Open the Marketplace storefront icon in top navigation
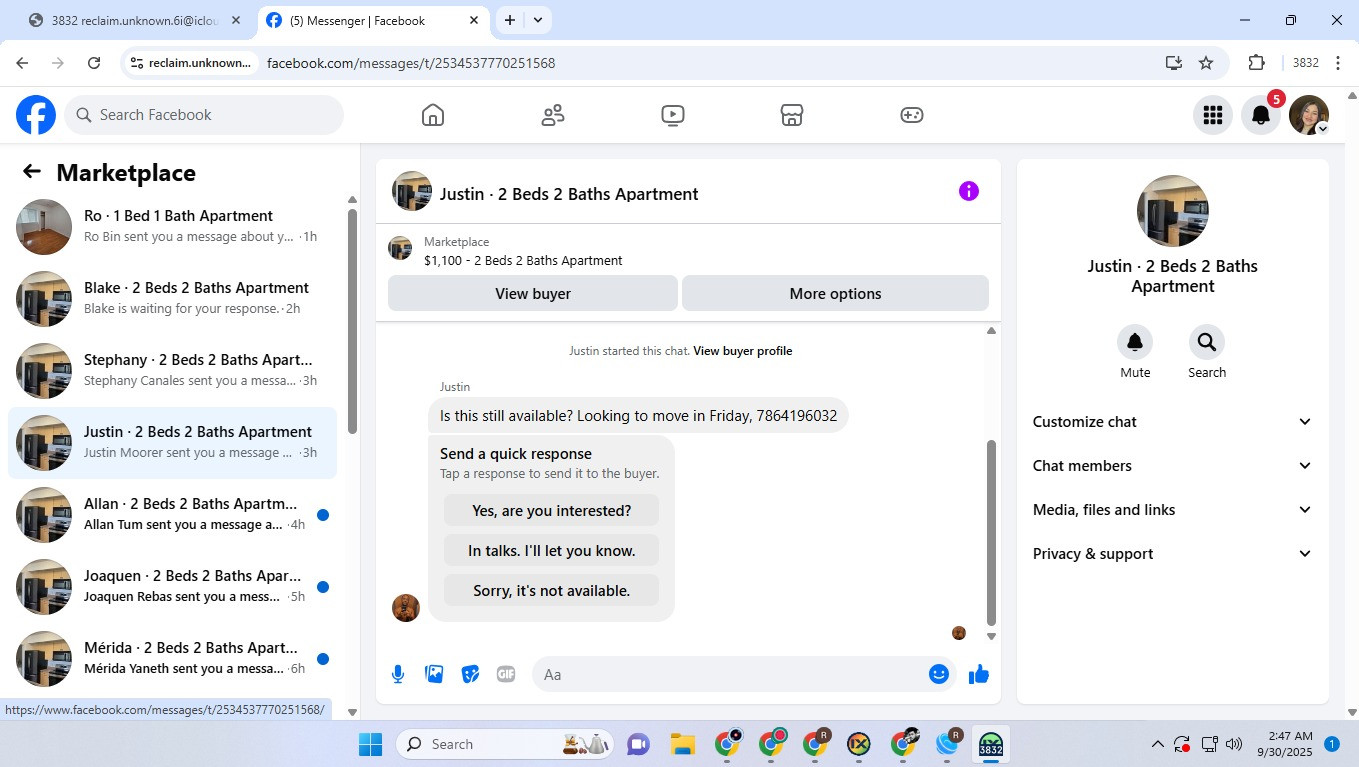This screenshot has height=767, width=1359. tap(792, 115)
